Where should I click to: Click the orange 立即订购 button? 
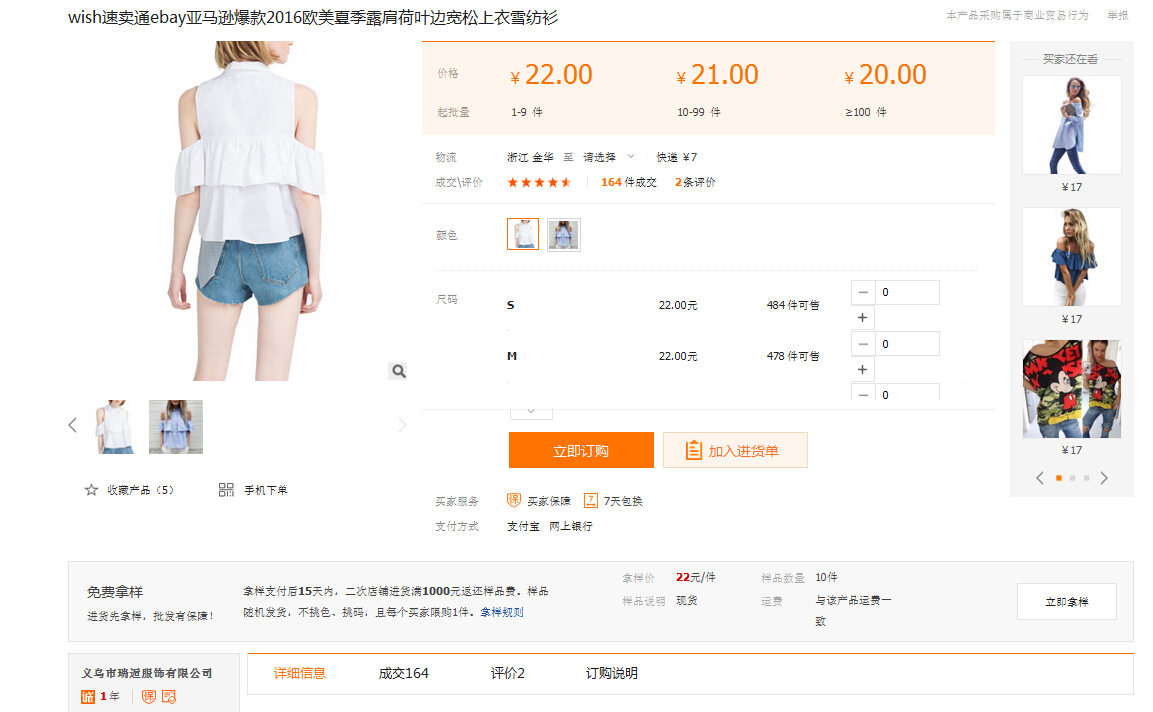581,450
